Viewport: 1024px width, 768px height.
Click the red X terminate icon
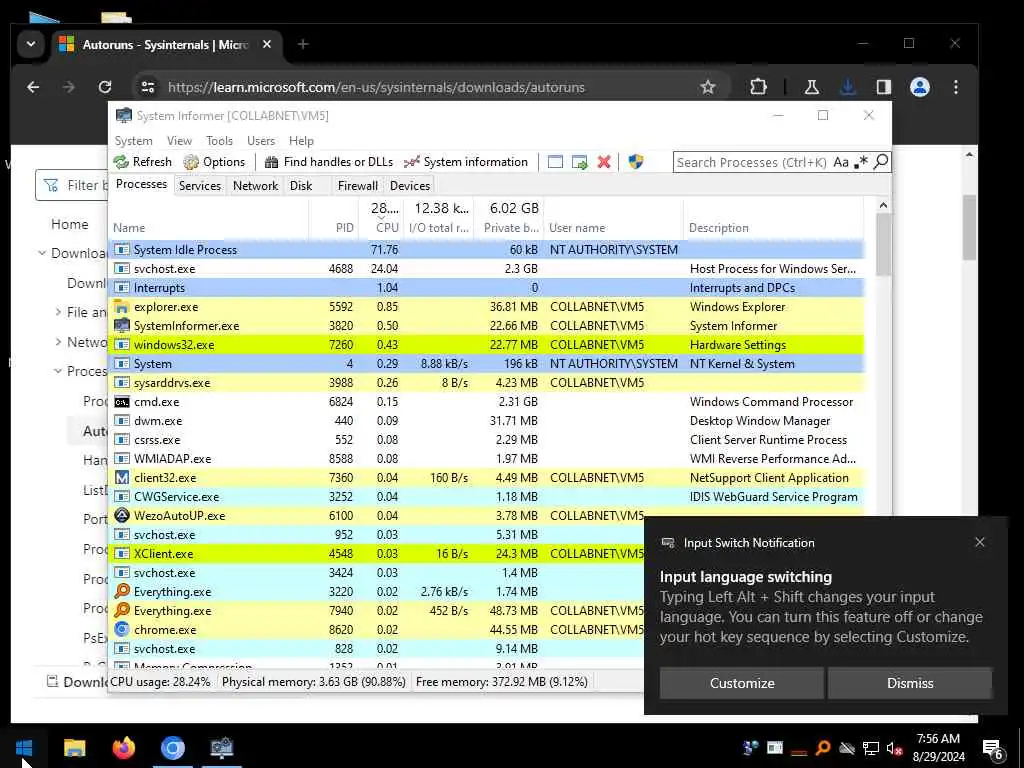click(604, 162)
